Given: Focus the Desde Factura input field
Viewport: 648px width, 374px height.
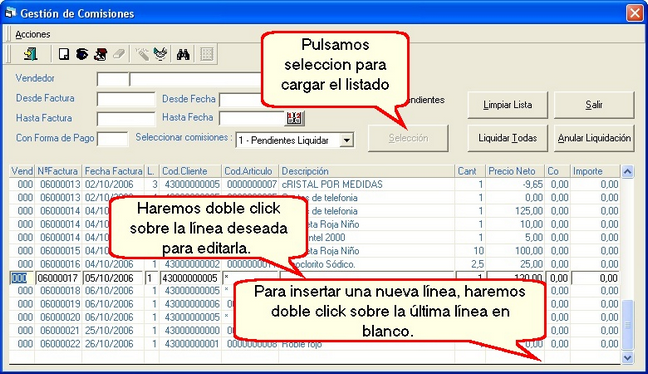Looking at the screenshot, I should click(126, 99).
